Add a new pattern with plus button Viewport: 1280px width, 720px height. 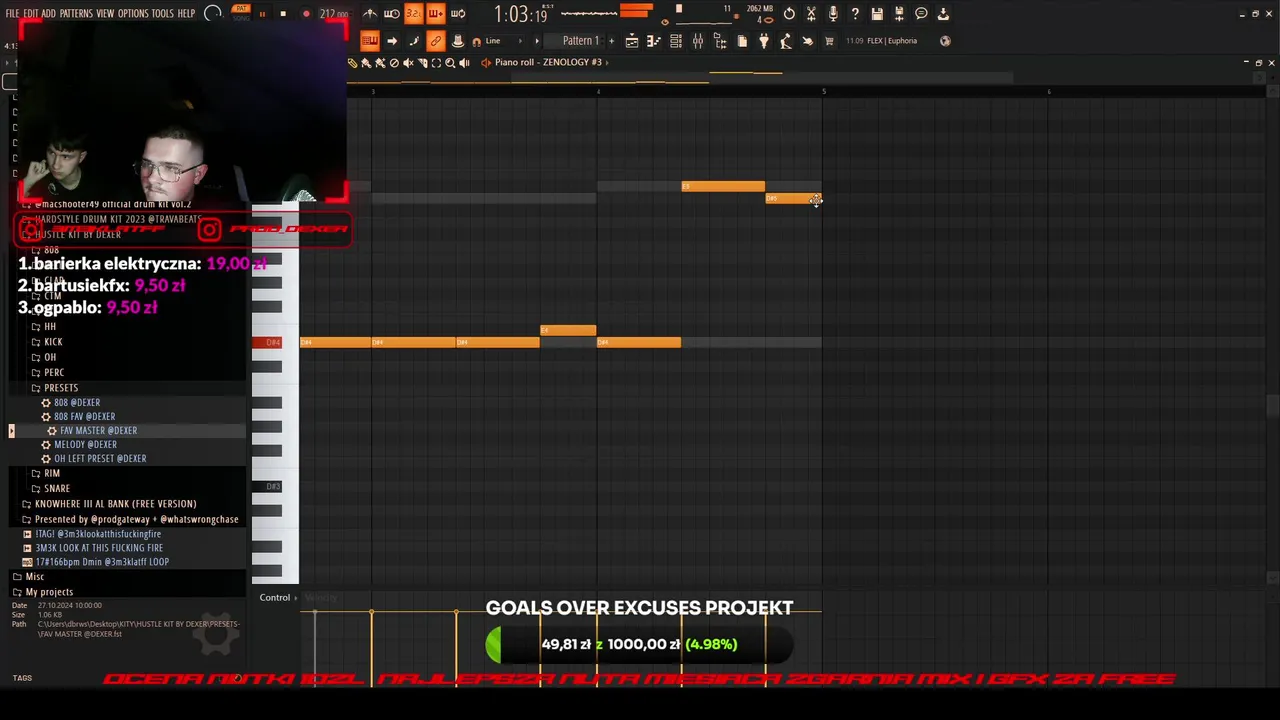[611, 41]
